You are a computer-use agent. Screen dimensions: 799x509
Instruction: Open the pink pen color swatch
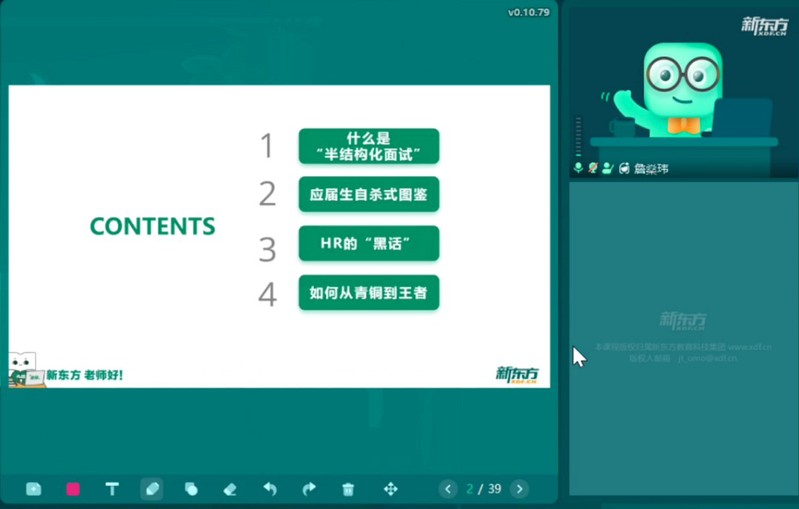[73, 489]
